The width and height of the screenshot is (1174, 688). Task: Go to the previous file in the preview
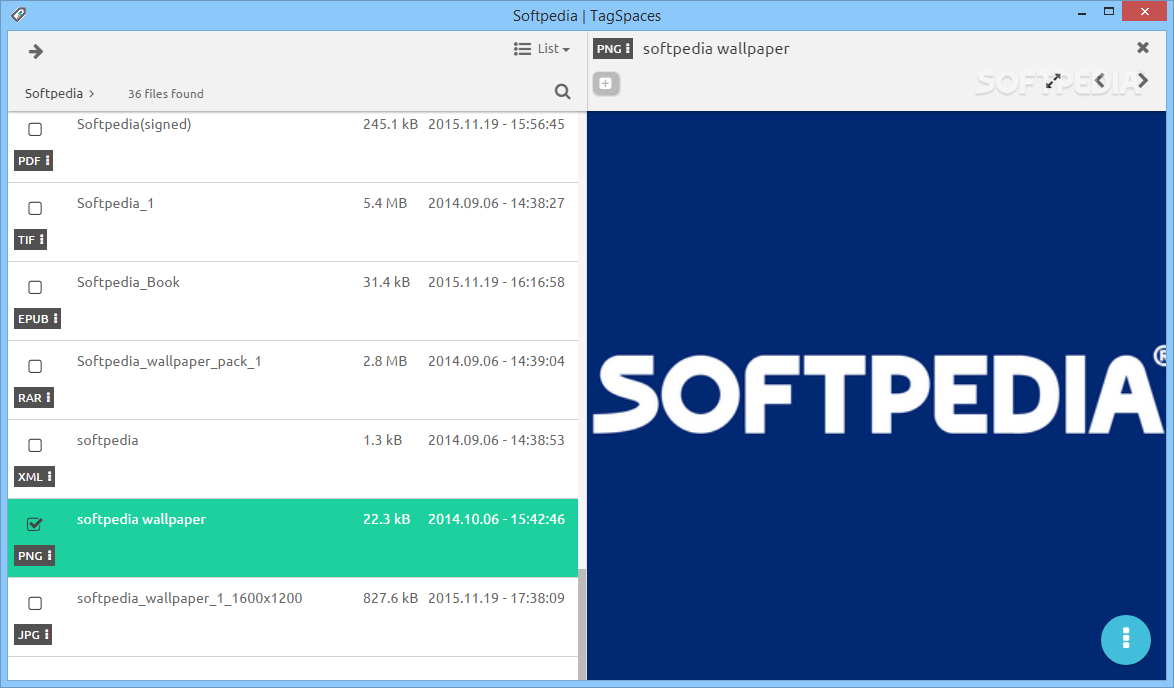point(1100,80)
